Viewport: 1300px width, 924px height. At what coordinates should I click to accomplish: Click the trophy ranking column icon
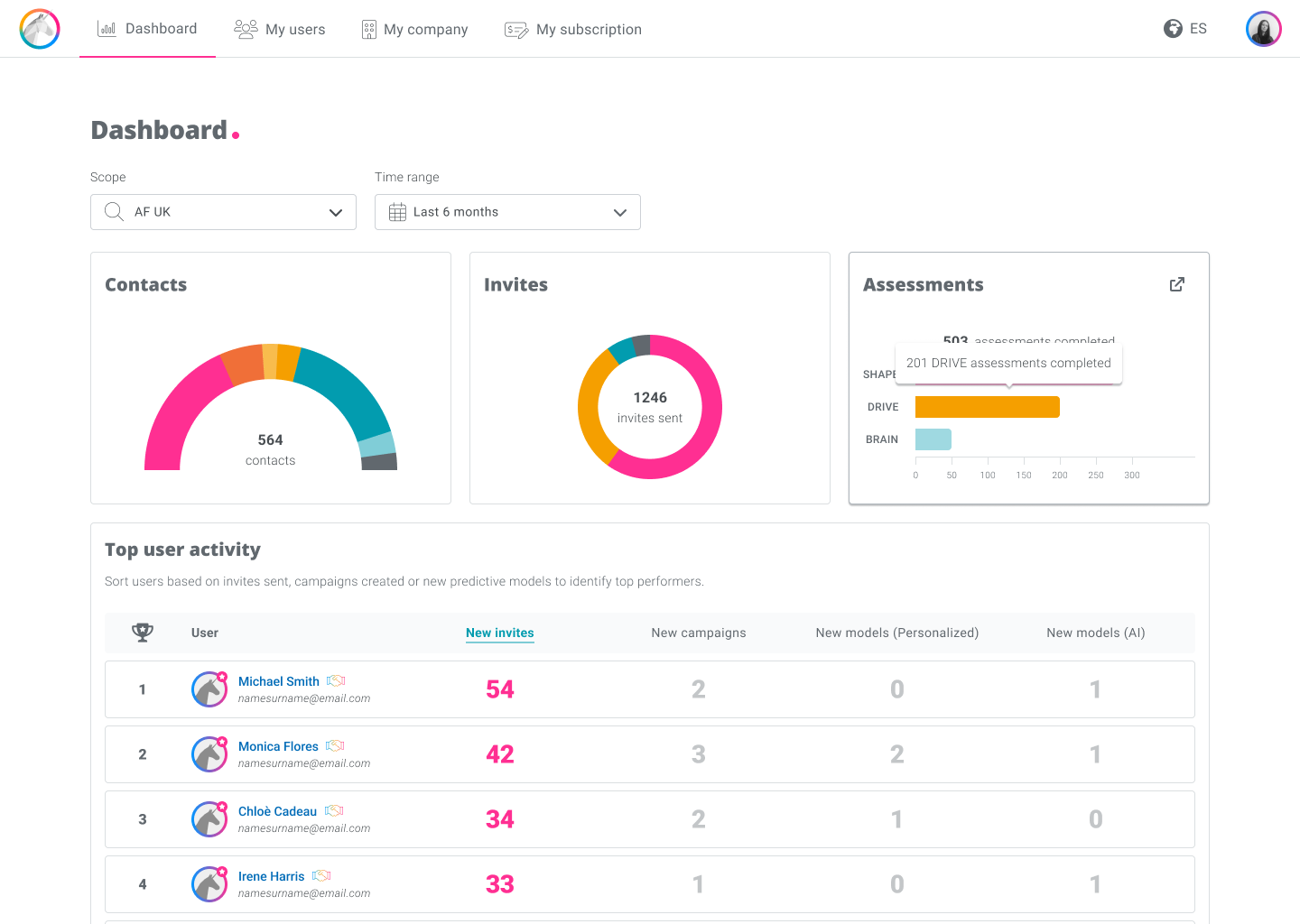[x=143, y=633]
